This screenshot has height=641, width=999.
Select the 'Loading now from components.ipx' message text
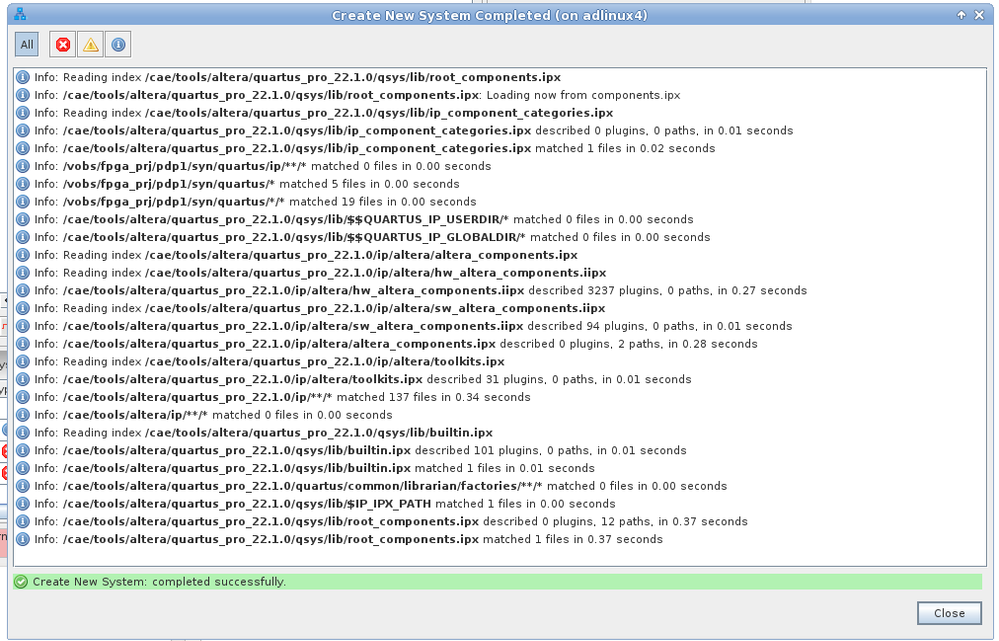click(x=583, y=95)
